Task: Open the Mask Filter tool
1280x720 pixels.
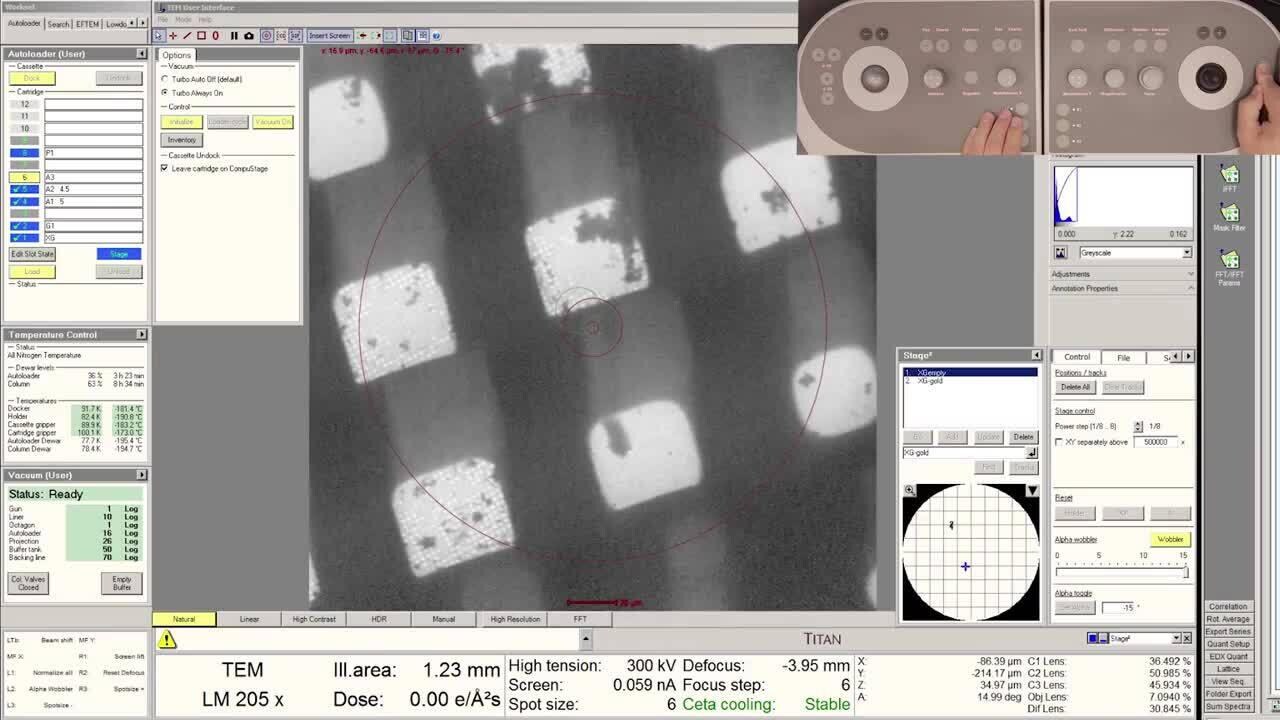Action: (x=1229, y=217)
